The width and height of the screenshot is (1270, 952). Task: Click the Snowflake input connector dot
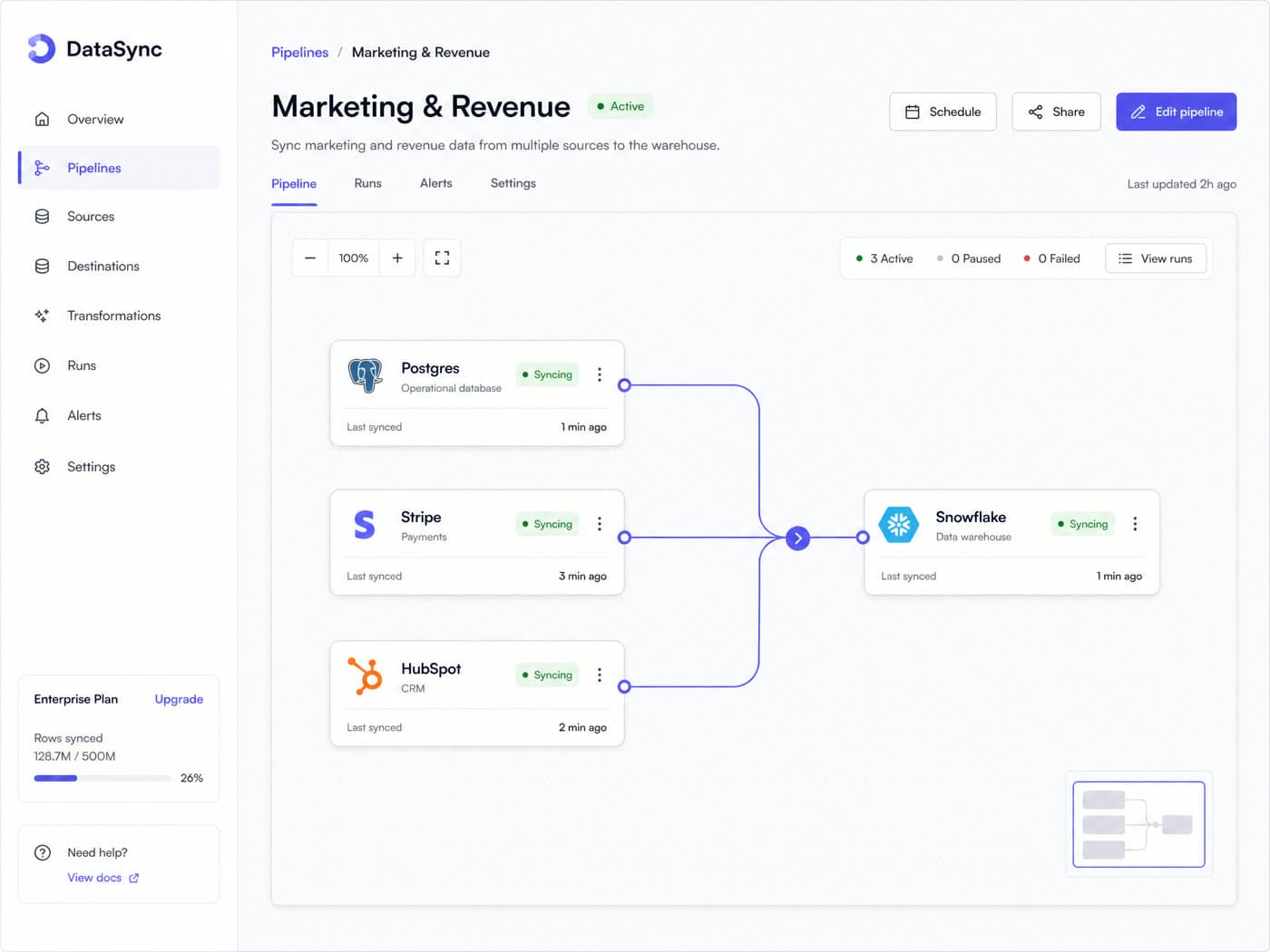[x=863, y=538]
